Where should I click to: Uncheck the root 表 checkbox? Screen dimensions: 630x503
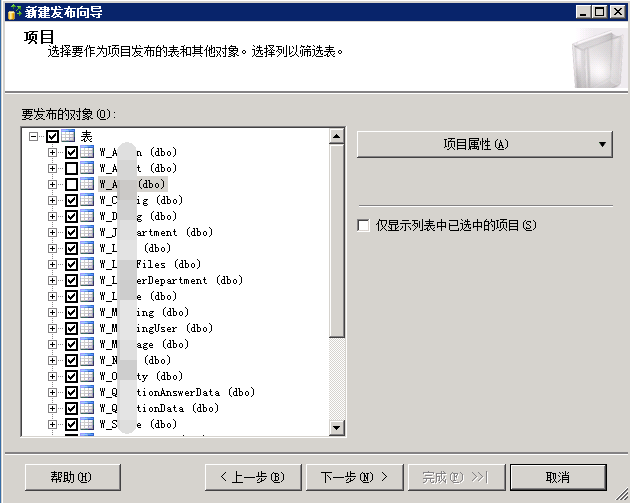point(52,136)
